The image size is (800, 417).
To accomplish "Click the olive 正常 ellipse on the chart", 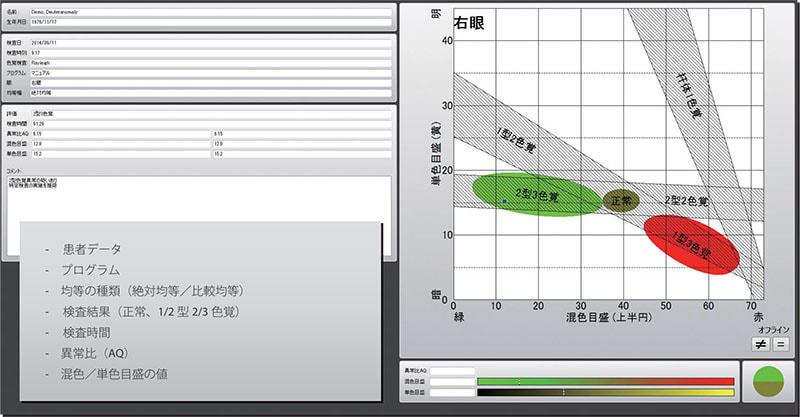I will tap(620, 201).
